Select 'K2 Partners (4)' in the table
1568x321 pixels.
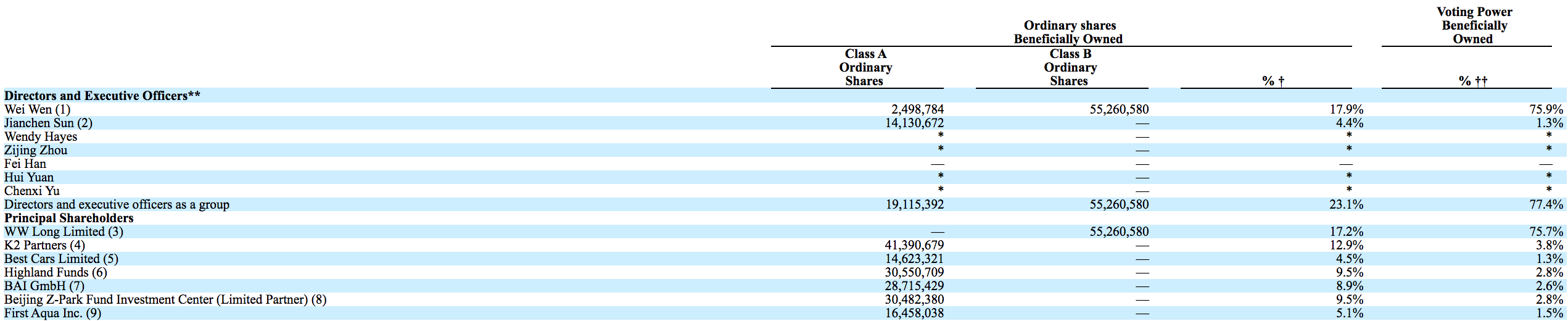(x=44, y=245)
